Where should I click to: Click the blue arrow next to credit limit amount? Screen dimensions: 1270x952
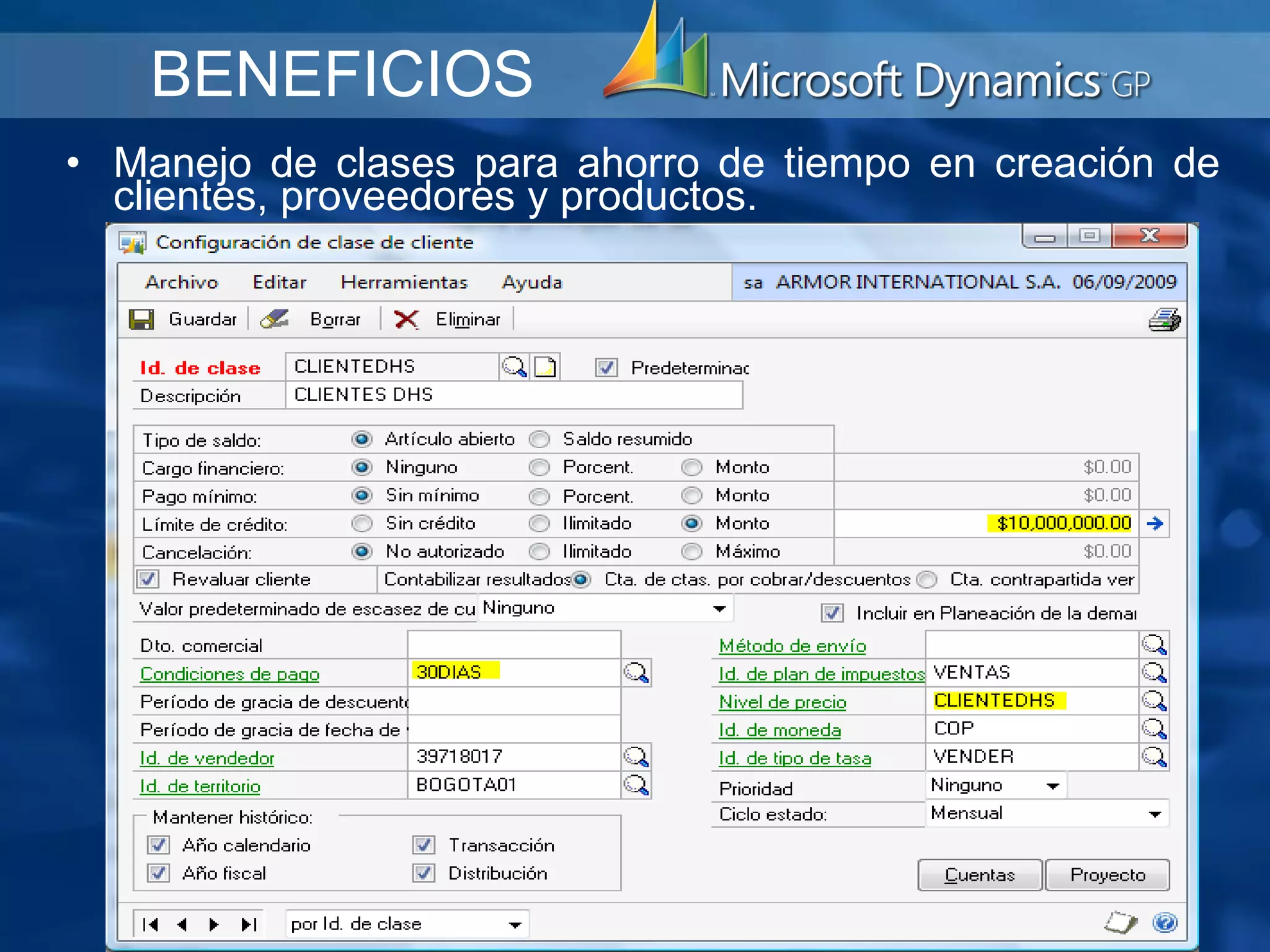tap(1155, 524)
